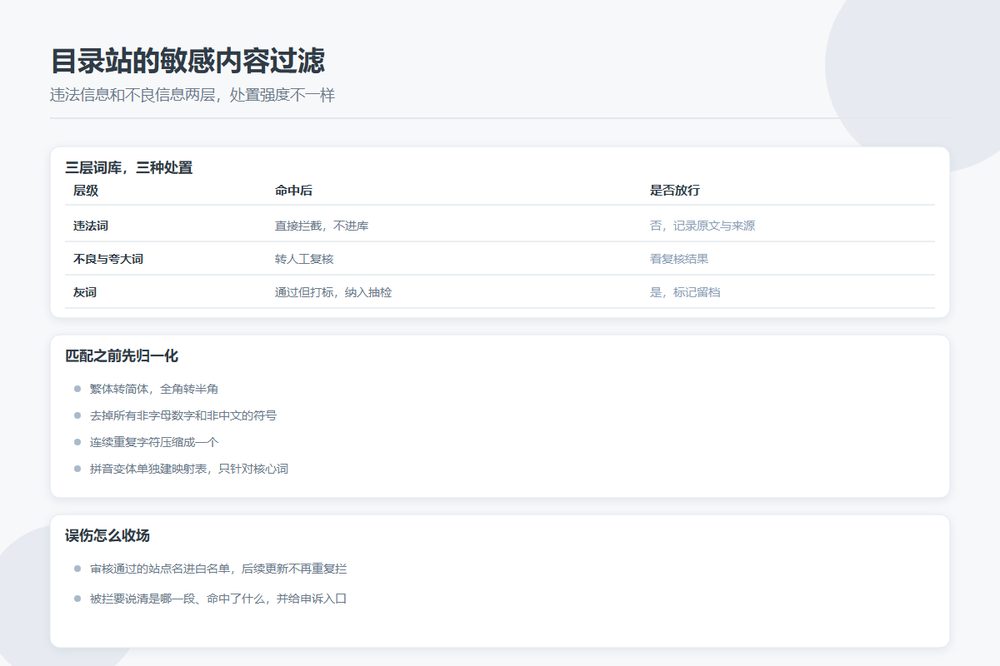Click the column header 层级
The image size is (1000, 666).
[86, 190]
